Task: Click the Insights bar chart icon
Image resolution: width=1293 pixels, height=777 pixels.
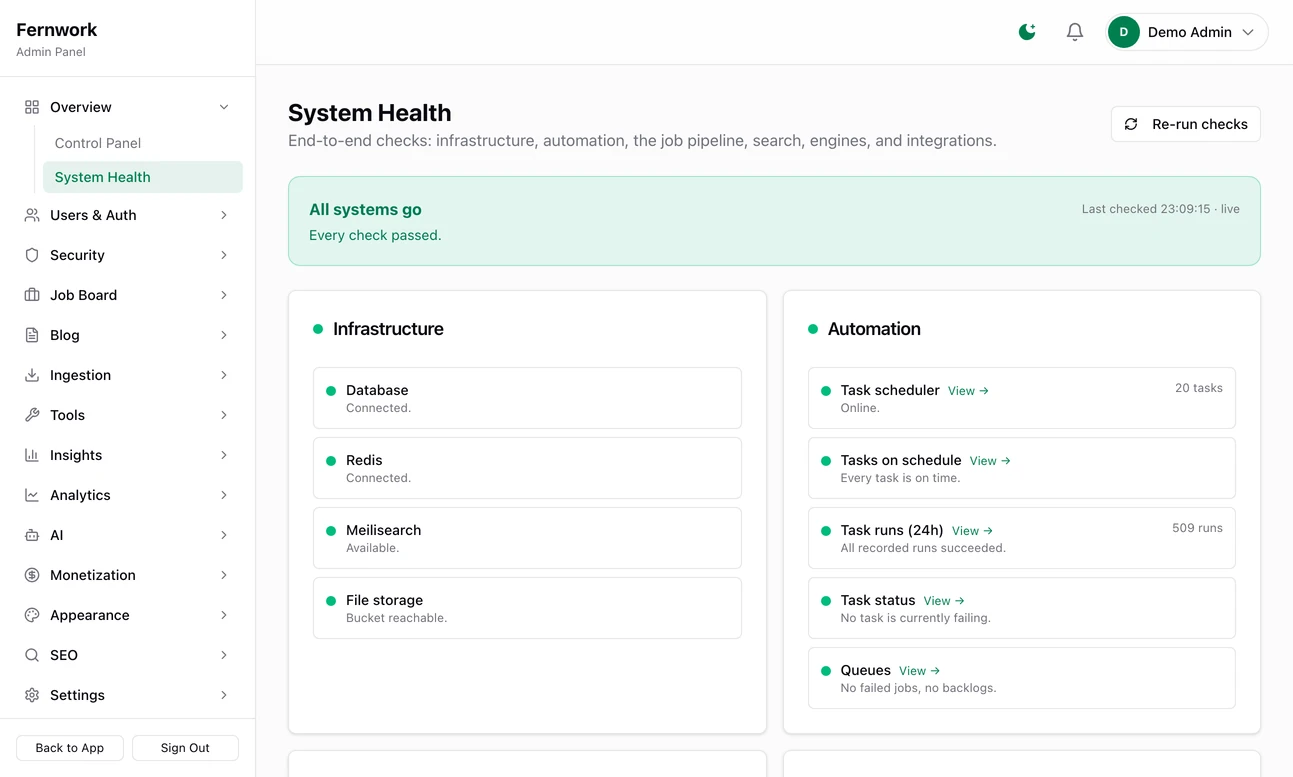Action: tap(32, 455)
